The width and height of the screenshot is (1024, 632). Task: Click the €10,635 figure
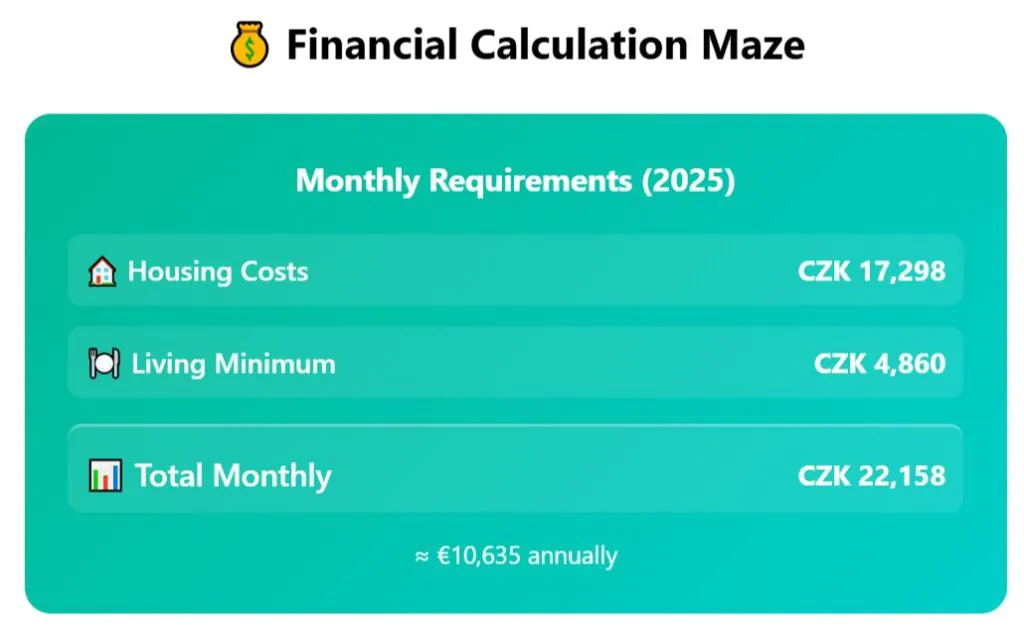(479, 556)
